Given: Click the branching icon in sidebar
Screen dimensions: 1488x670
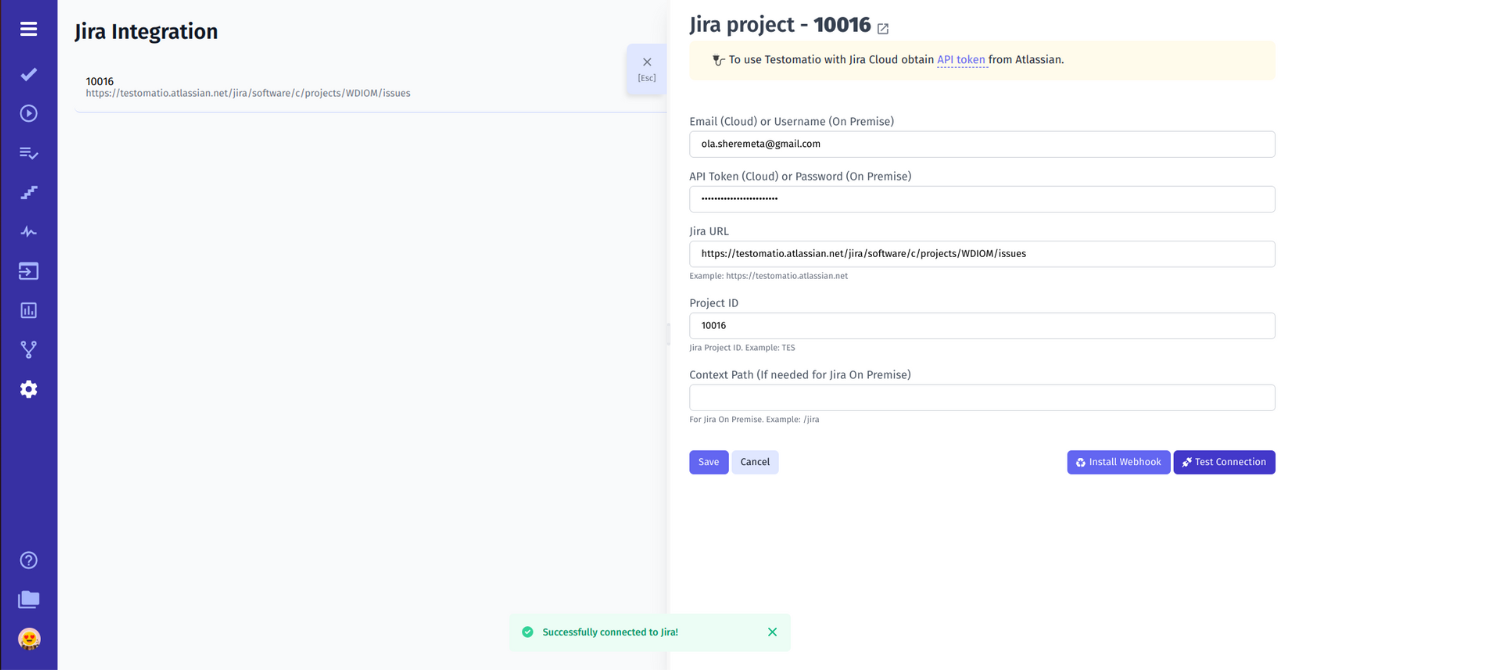Looking at the screenshot, I should [27, 349].
